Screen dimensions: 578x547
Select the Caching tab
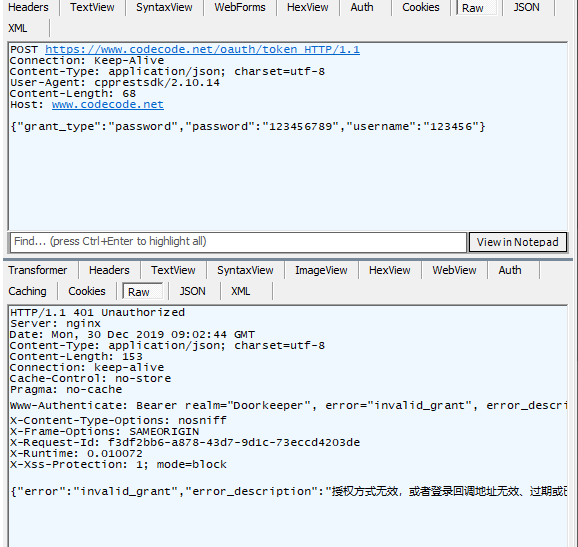[x=28, y=291]
